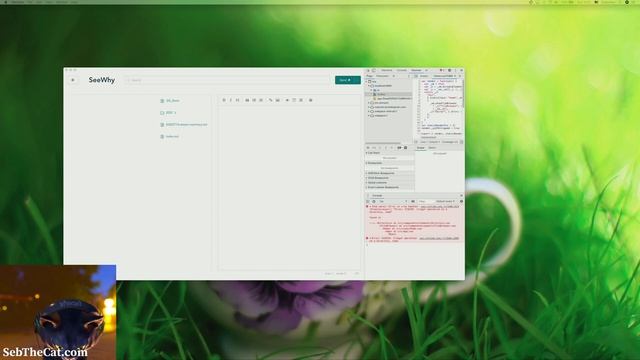Select the Page tab in Sources navigator
Image resolution: width=640 pixels, height=360 pixels.
tap(369, 76)
